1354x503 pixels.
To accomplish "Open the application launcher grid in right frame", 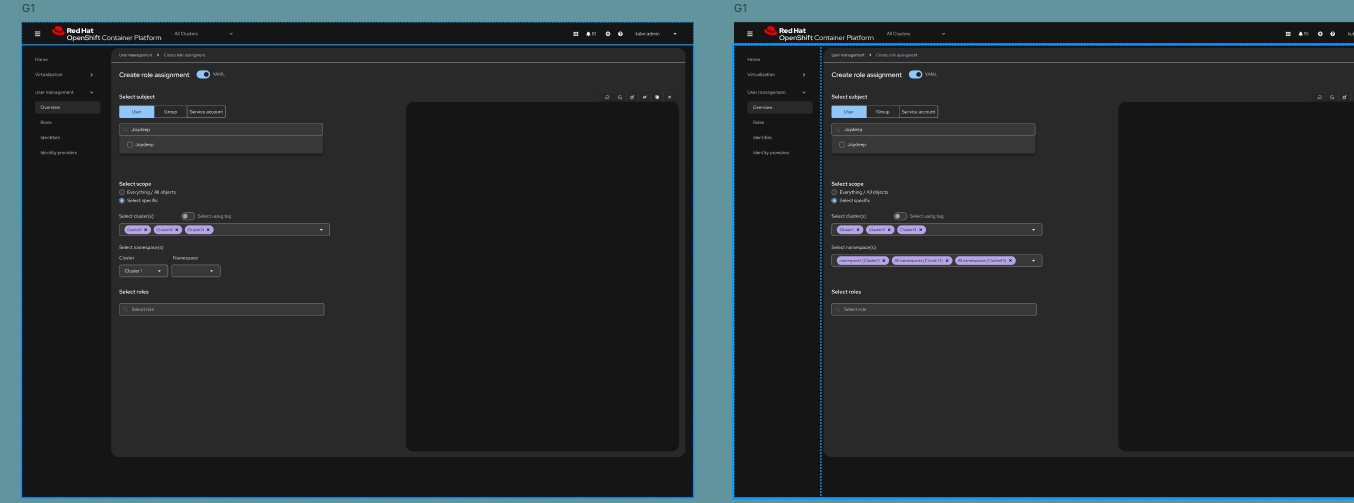I will tap(1287, 34).
